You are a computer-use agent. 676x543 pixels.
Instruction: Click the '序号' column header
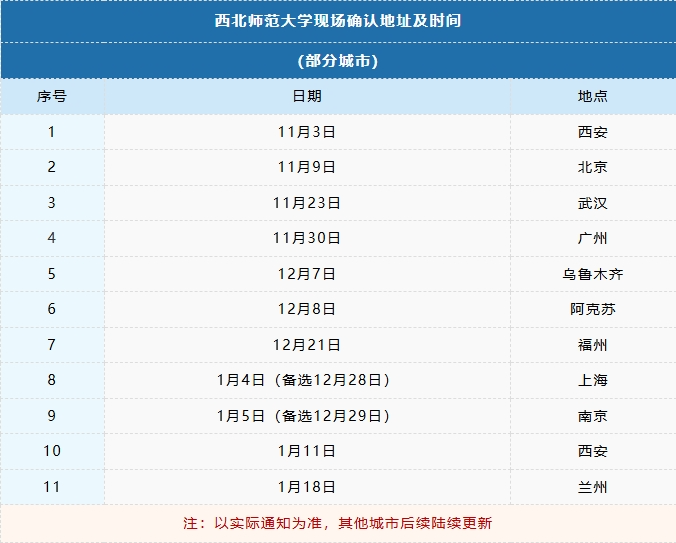pos(52,96)
